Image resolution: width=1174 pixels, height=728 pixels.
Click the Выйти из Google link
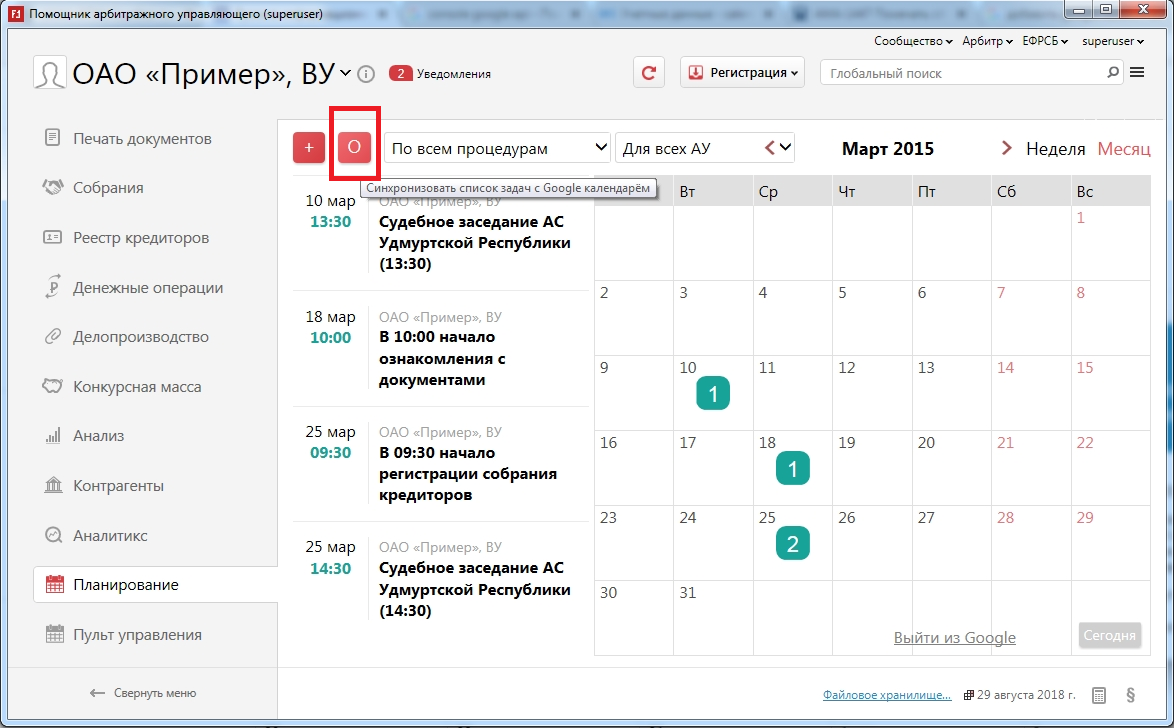(x=954, y=638)
